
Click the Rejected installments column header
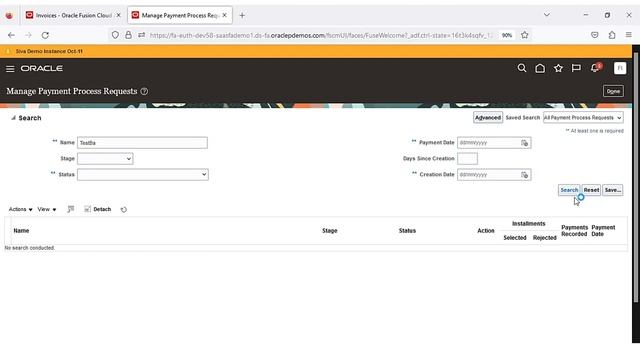[544, 238]
